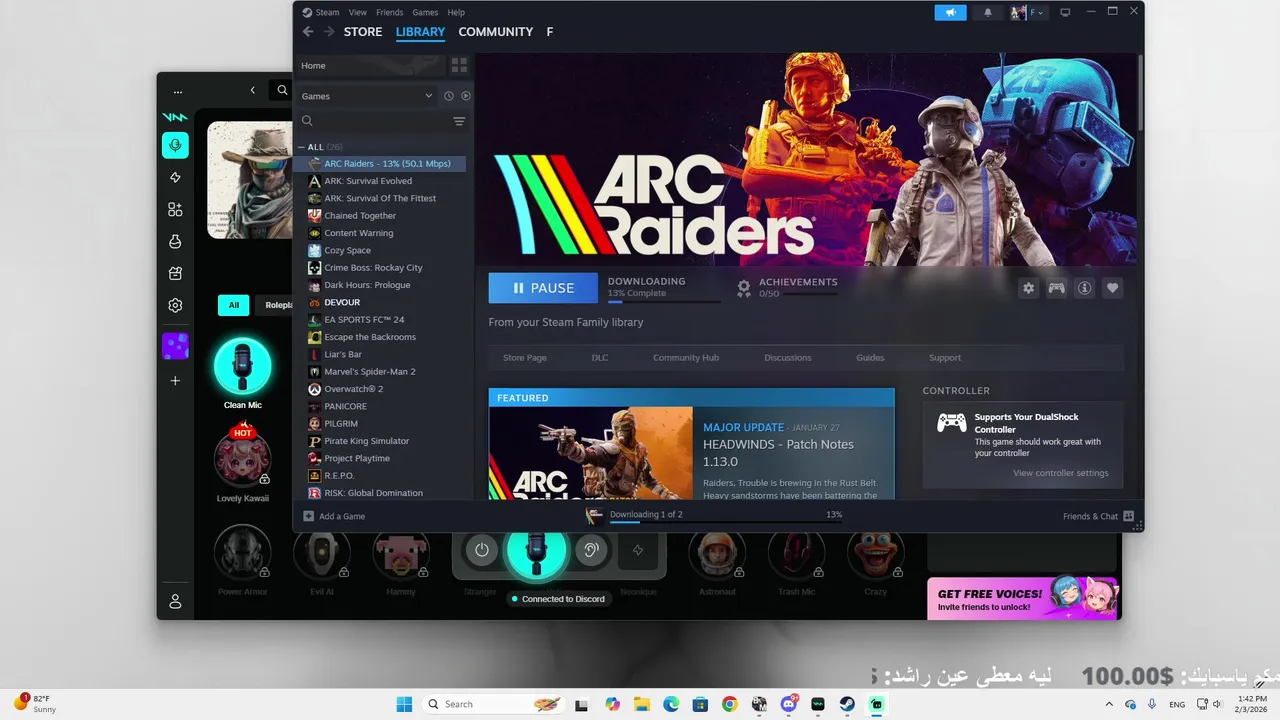Toggle Voicemod main microphone button in bottom bar
Screen dimensions: 1280x720
(536, 550)
